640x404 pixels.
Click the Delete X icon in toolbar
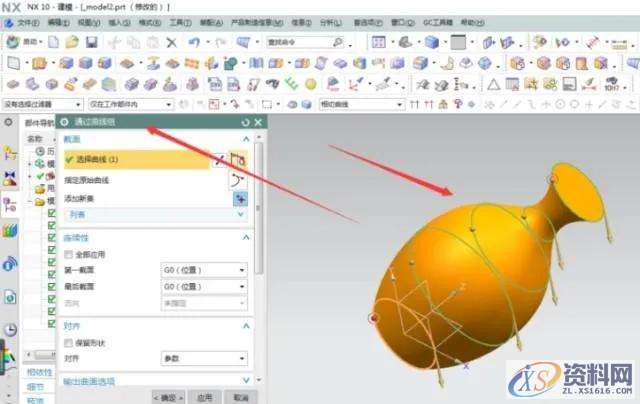click(171, 43)
